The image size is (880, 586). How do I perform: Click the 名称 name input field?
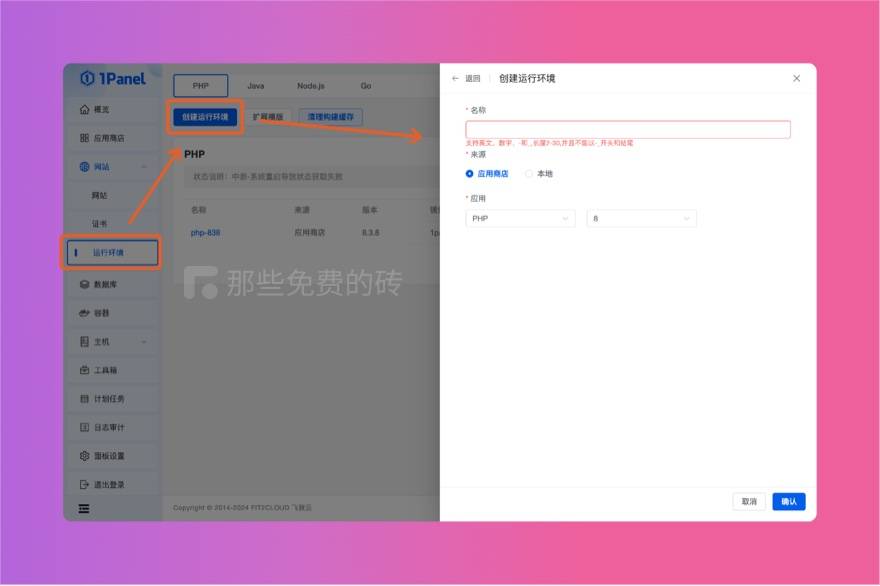[x=628, y=128]
